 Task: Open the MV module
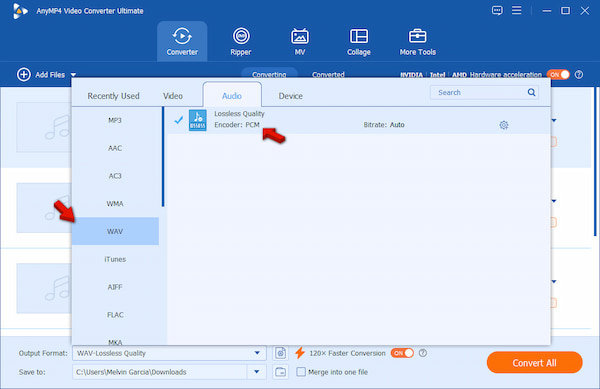pos(300,41)
